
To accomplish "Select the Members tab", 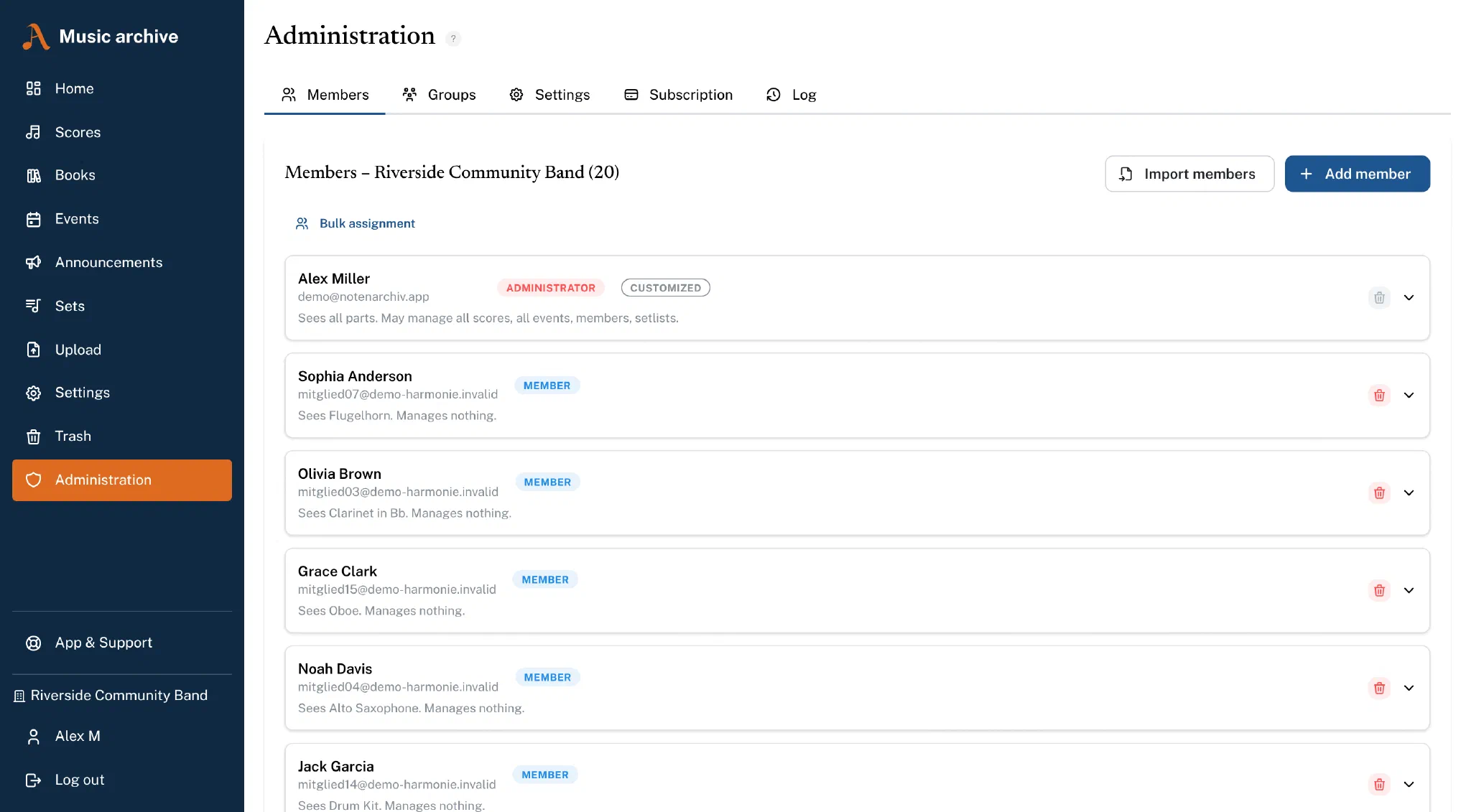I will 325,95.
